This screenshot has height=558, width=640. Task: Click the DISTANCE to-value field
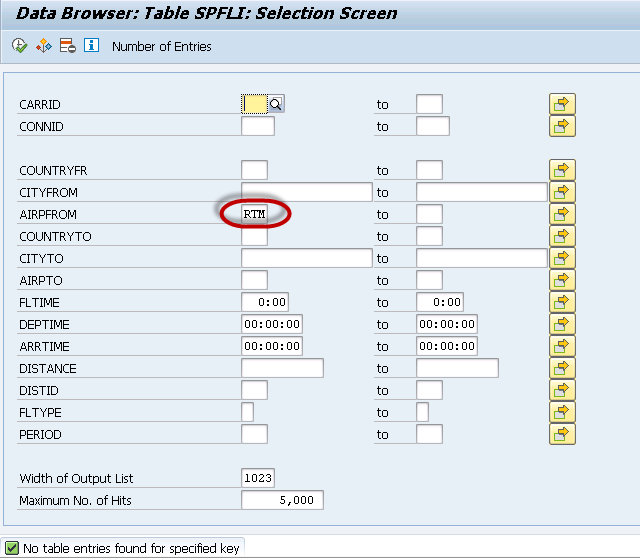point(457,369)
